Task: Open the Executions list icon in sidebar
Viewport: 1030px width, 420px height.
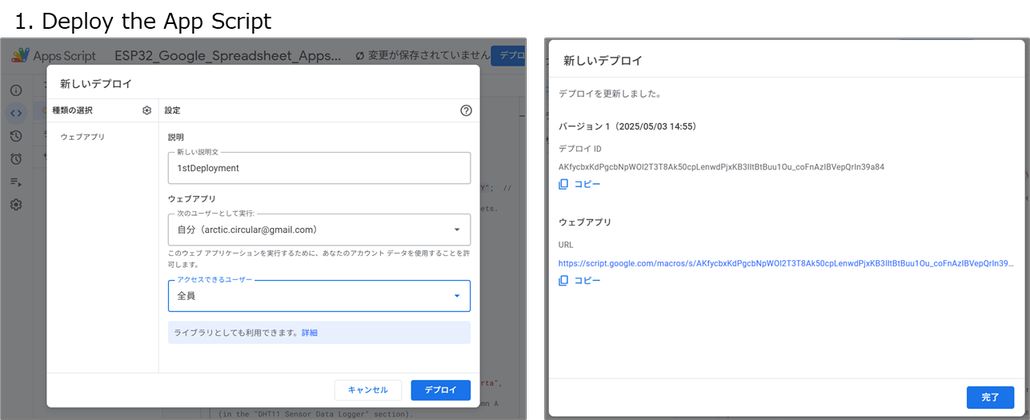Action: [x=16, y=182]
